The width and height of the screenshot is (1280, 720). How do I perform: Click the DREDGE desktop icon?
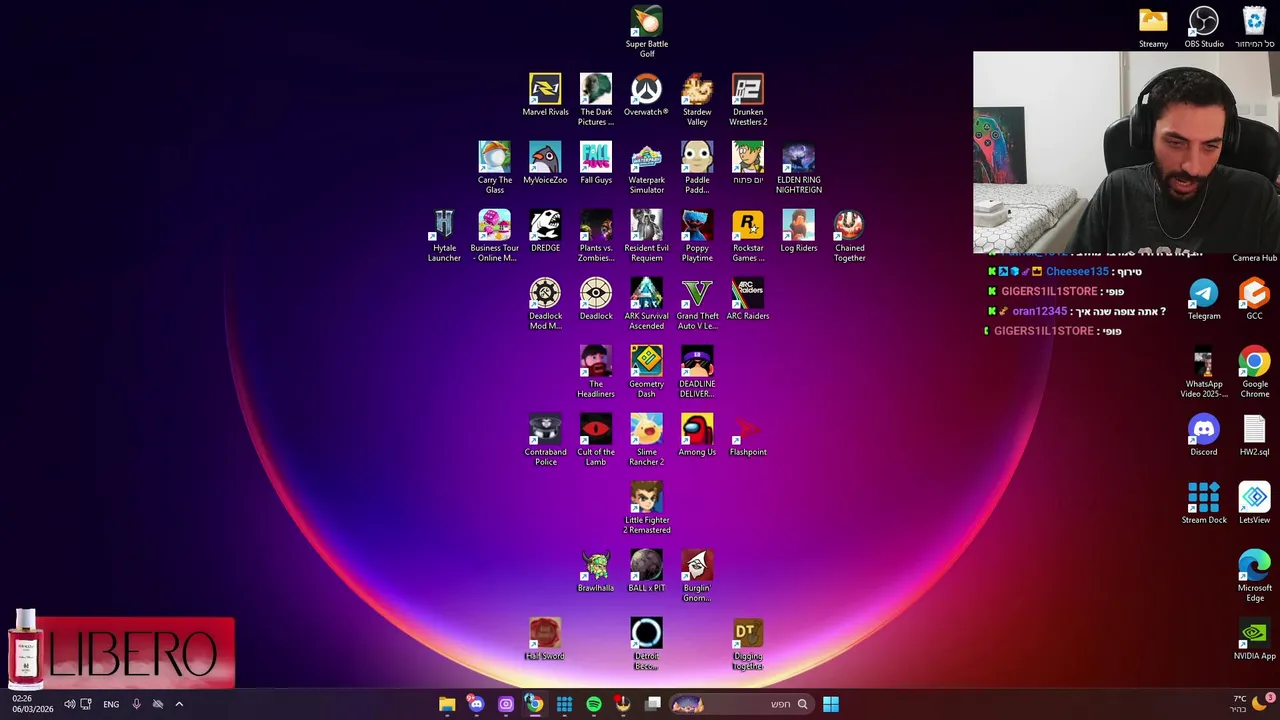(545, 231)
